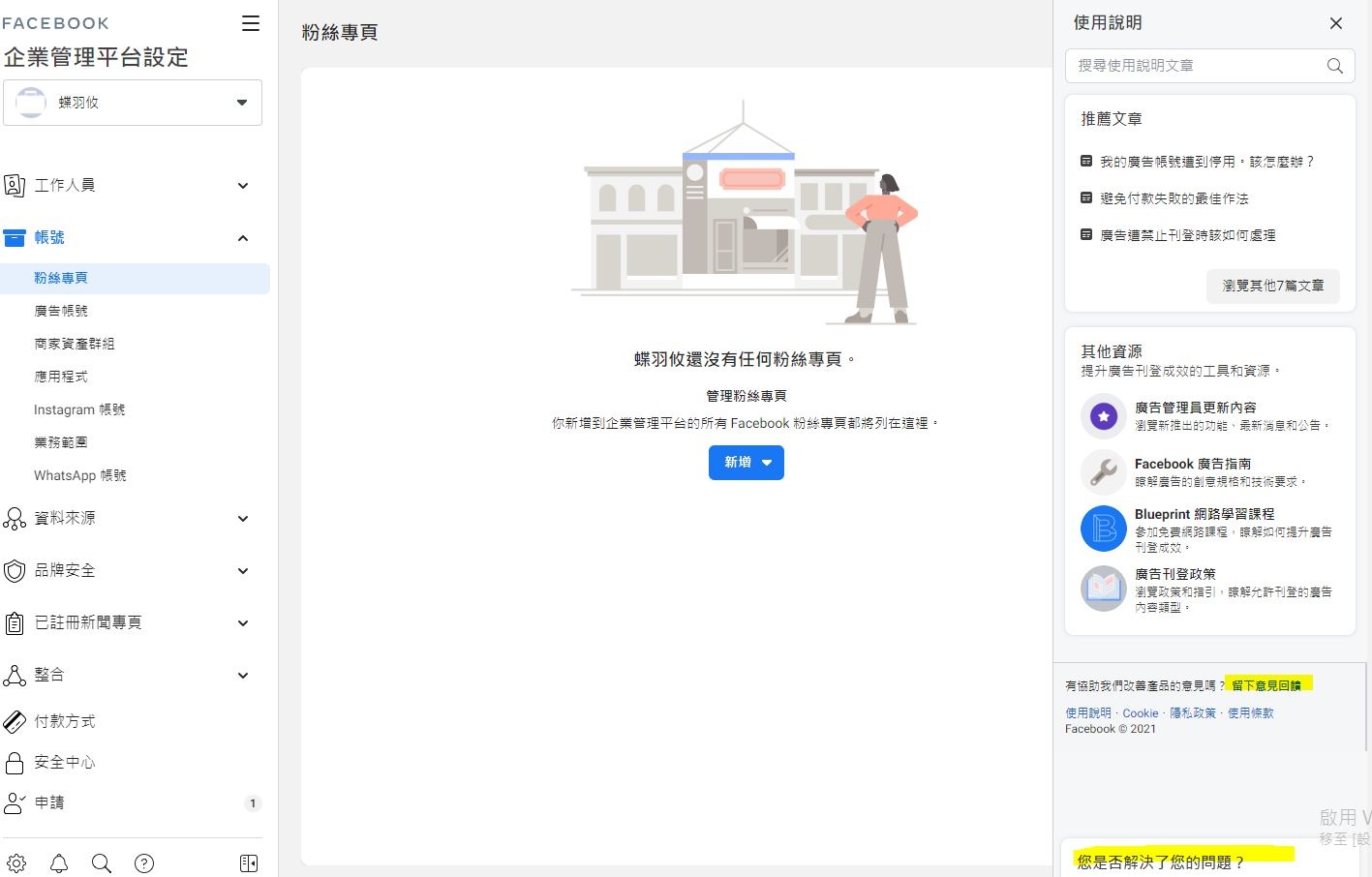This screenshot has width=1372, height=877.
Task: Open 廣告管理員更新內容 resource
Action: (x=1196, y=408)
